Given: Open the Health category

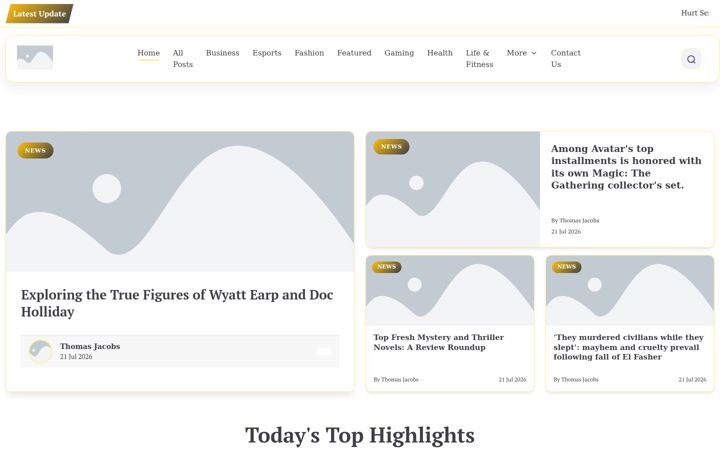Looking at the screenshot, I should pyautogui.click(x=440, y=53).
